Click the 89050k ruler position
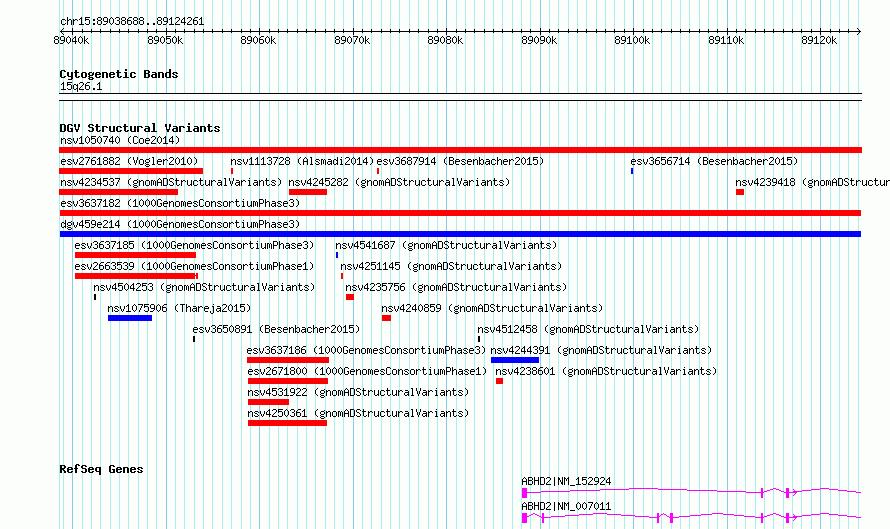Image resolution: width=890 pixels, height=529 pixels. (x=165, y=40)
